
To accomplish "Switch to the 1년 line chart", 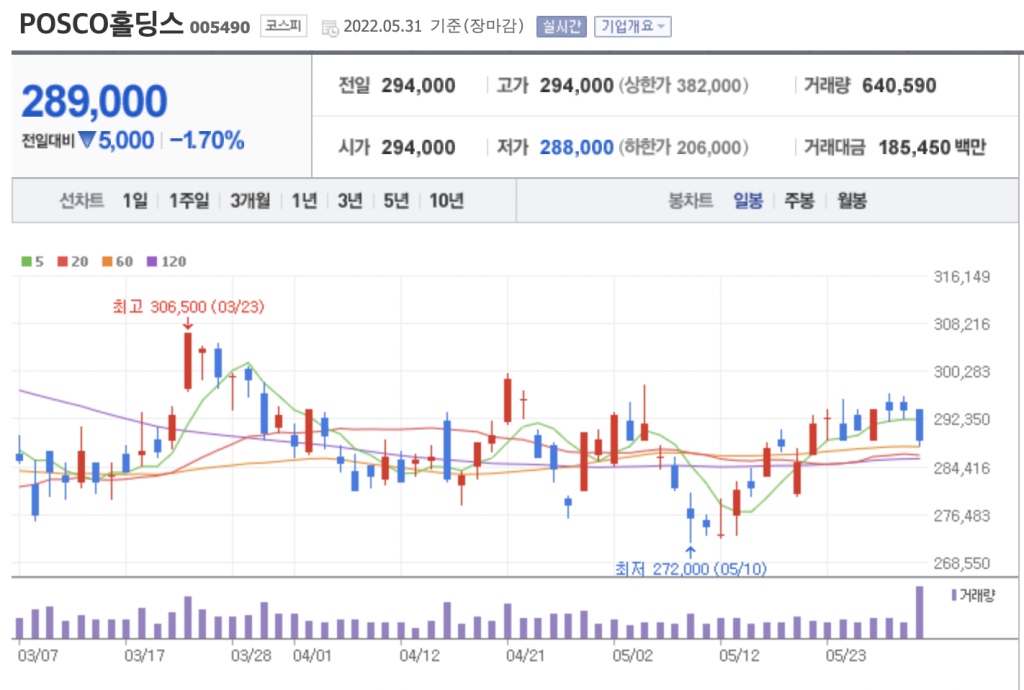I will [x=304, y=201].
